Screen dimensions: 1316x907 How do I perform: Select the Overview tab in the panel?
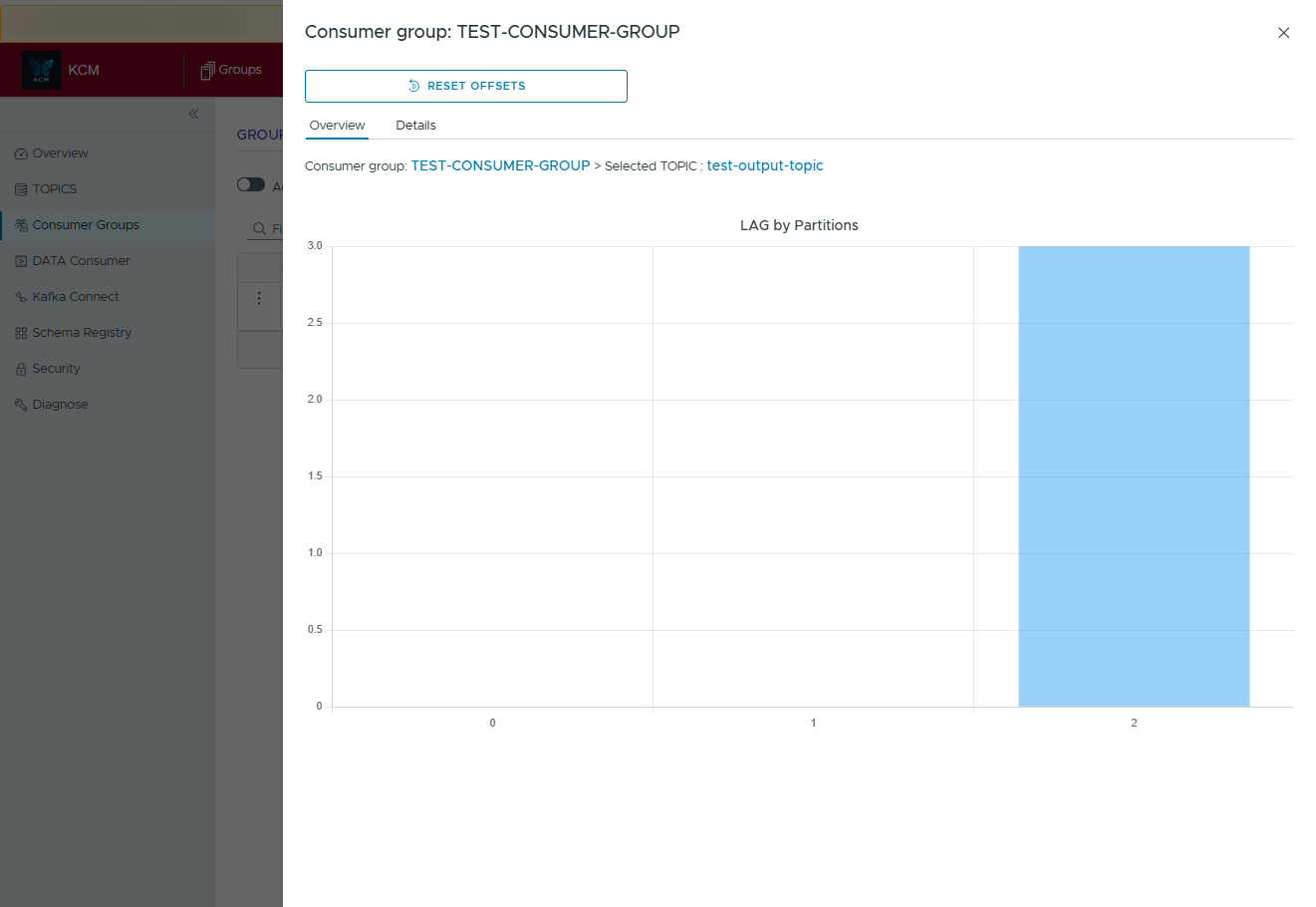click(x=337, y=126)
